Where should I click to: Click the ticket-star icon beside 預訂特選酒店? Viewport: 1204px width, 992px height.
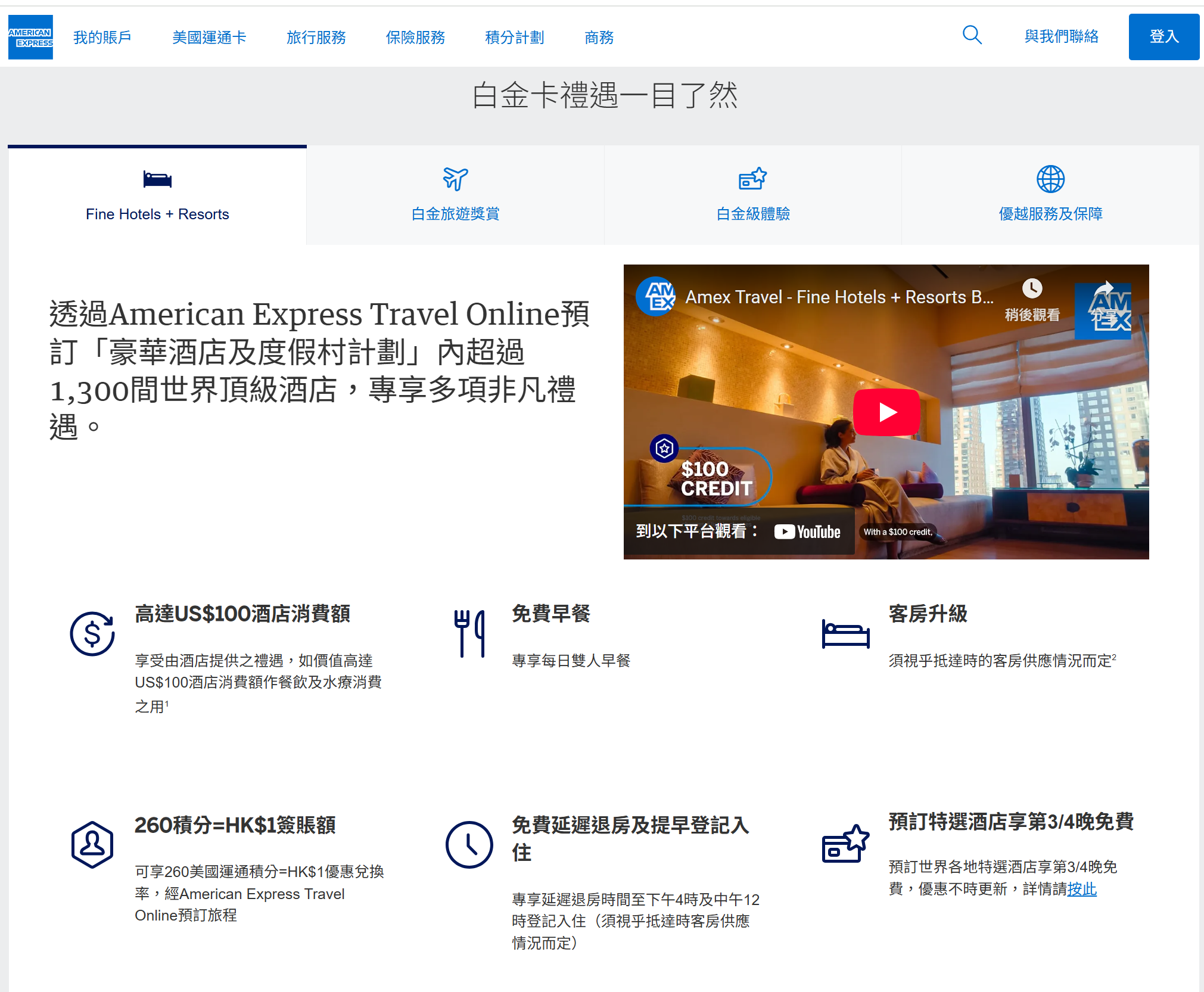(x=845, y=844)
